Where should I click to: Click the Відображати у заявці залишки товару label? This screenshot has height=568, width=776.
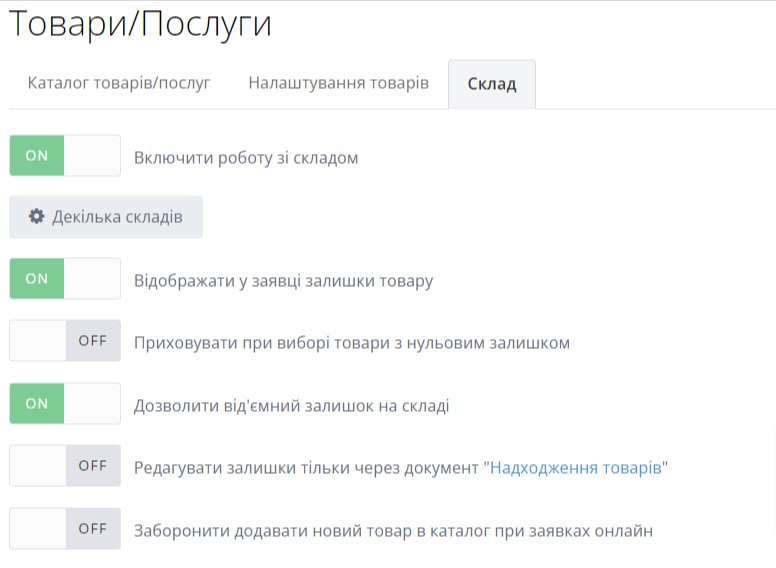click(x=283, y=281)
